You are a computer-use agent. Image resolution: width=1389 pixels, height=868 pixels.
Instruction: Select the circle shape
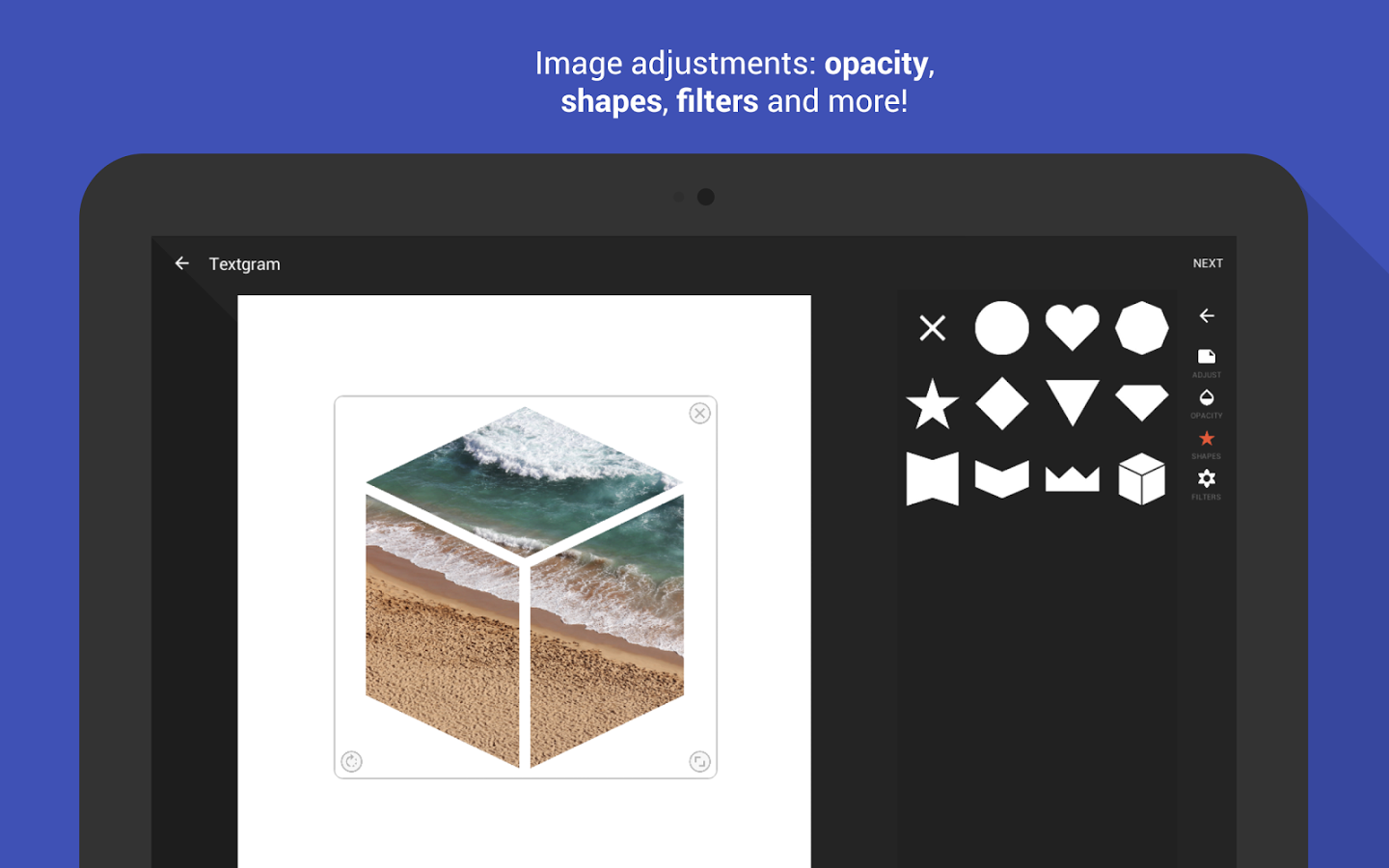click(1002, 328)
